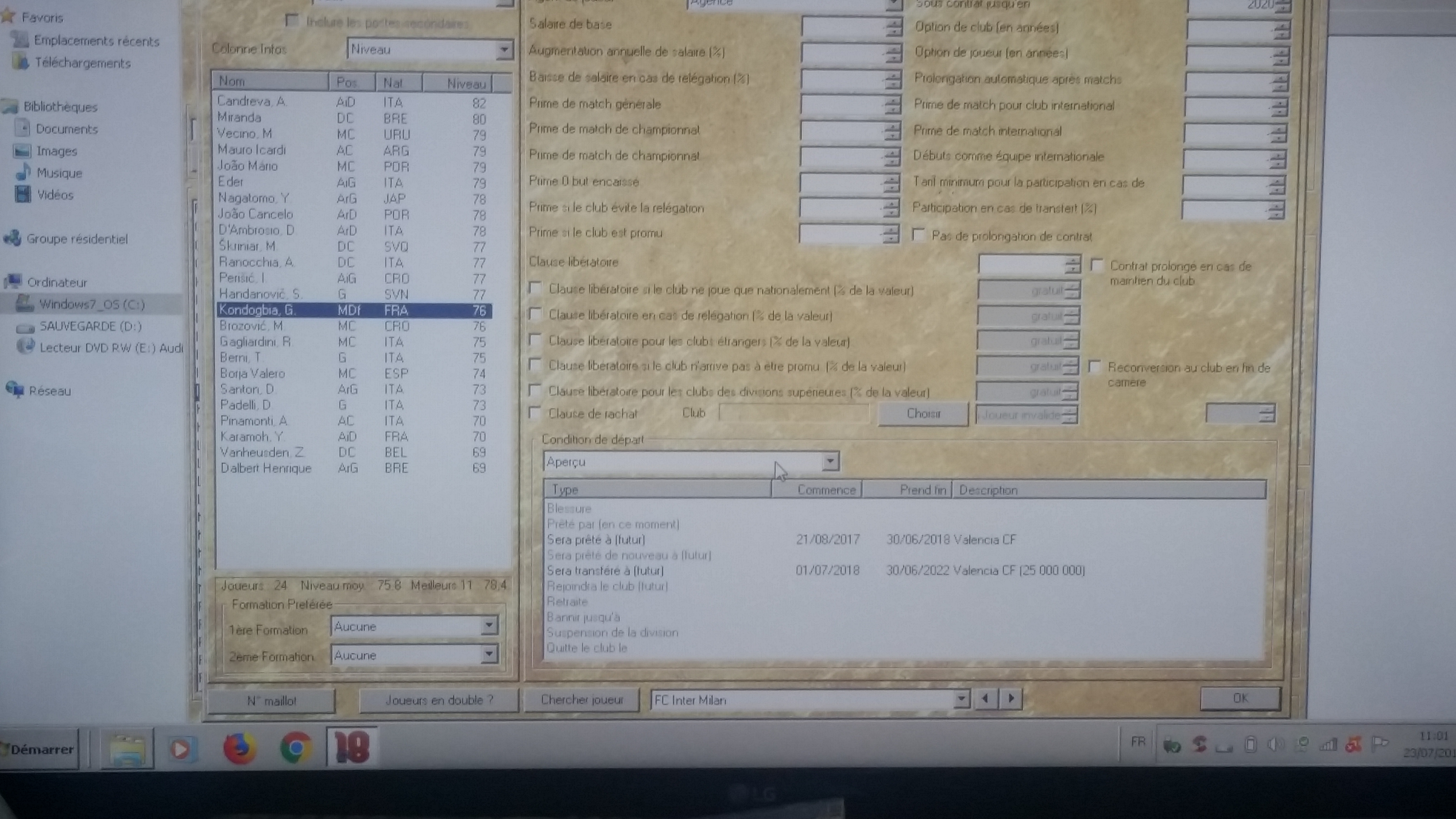Enable clause libératoire pour divisions supérieures
Viewport: 1456px width, 819px height.
click(535, 390)
